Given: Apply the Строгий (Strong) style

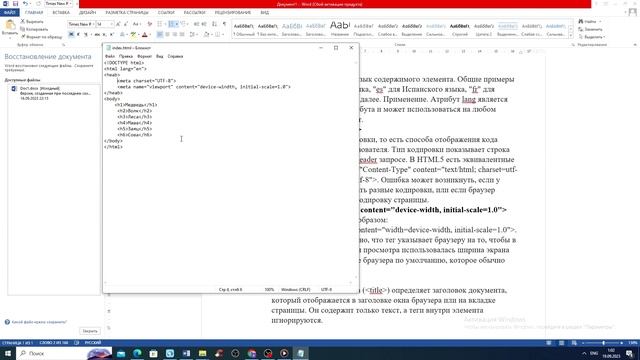Looking at the screenshot, I should (460, 29).
